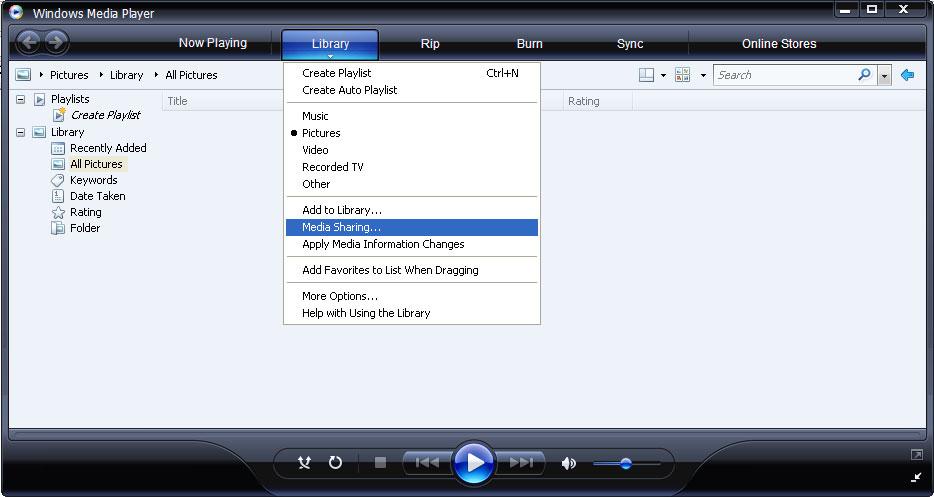Viewport: 934px width, 497px height.
Task: Open the Online Stores tab
Action: coord(779,44)
